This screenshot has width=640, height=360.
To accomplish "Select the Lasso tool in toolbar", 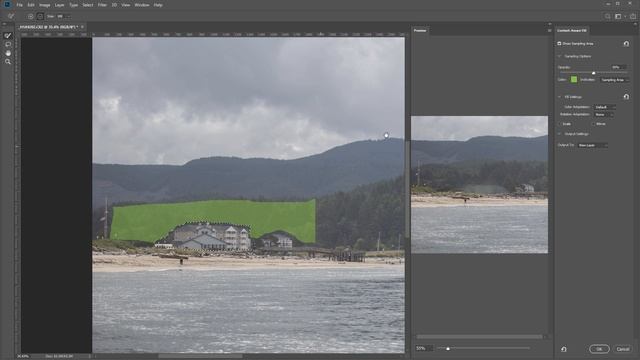I will [8, 44].
